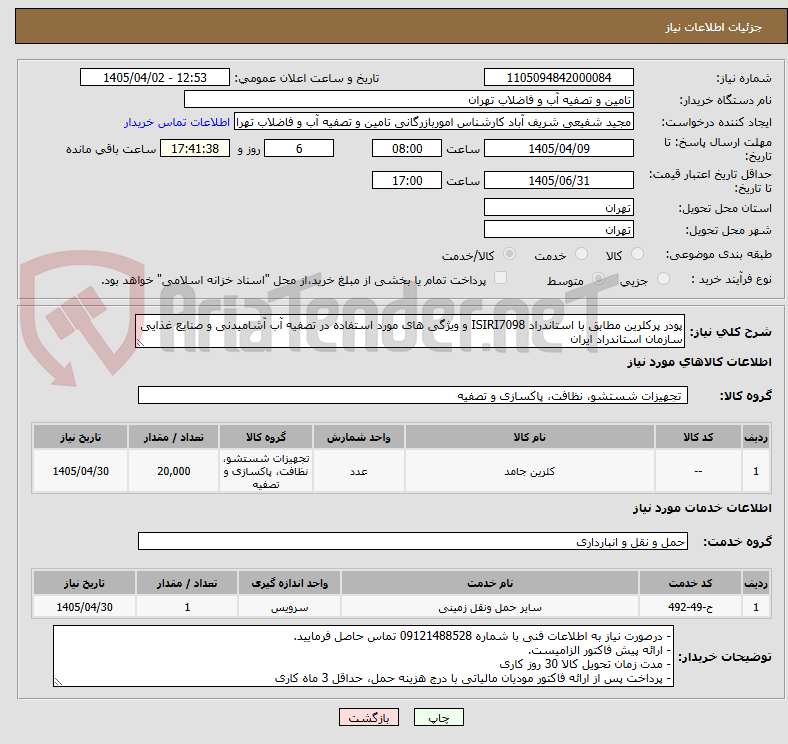This screenshot has height=744, width=788.
Task: Click goods table تاریخ نیاز header
Action: pos(80,437)
